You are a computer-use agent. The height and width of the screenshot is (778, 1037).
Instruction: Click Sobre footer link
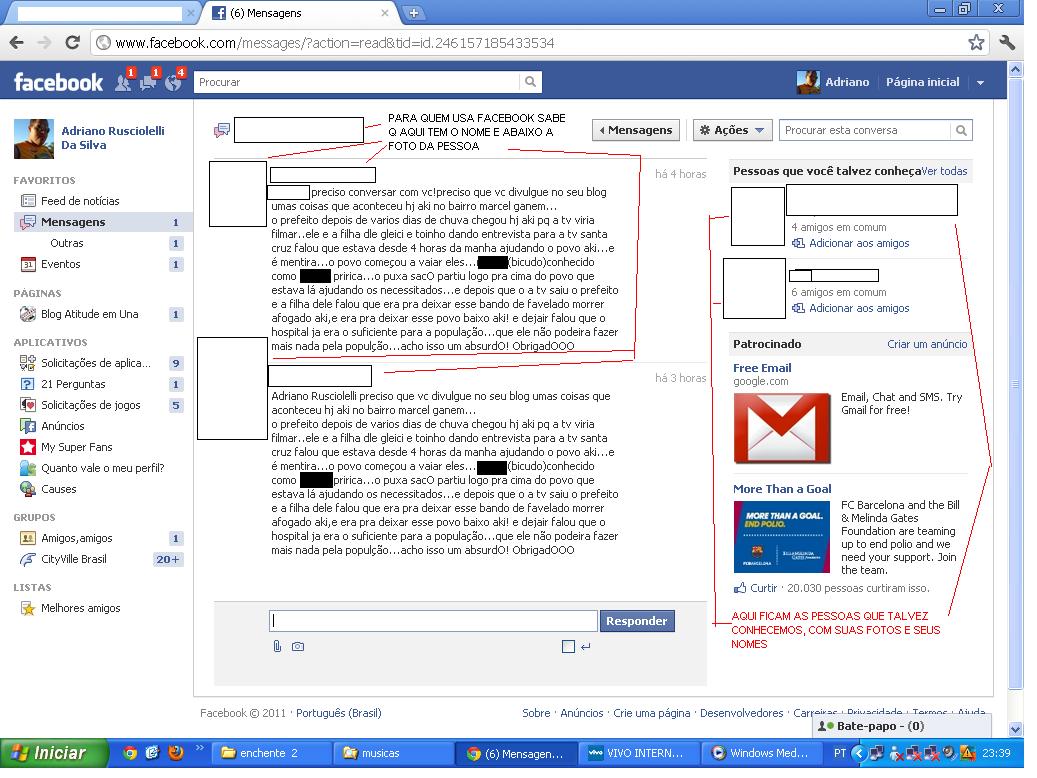point(536,713)
